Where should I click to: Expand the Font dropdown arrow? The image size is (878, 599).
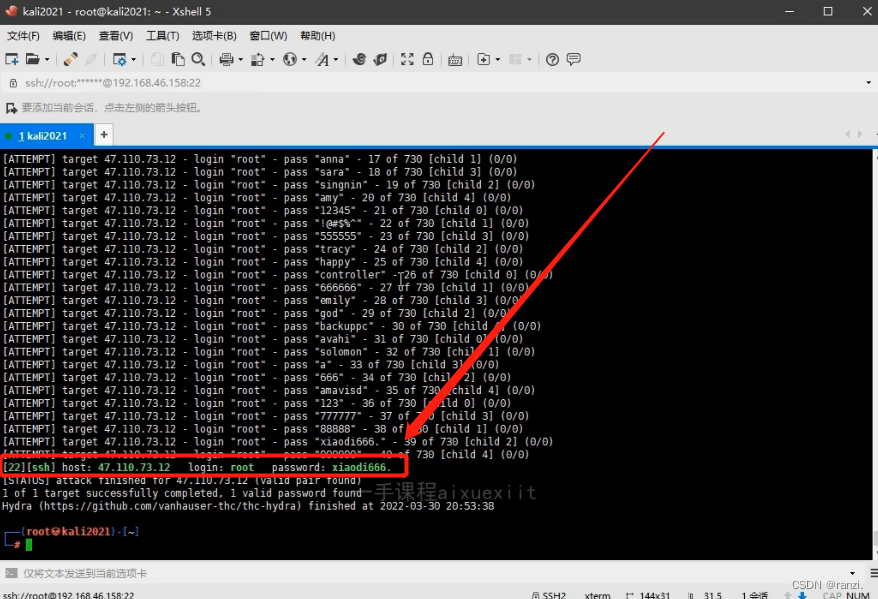pyautogui.click(x=336, y=59)
